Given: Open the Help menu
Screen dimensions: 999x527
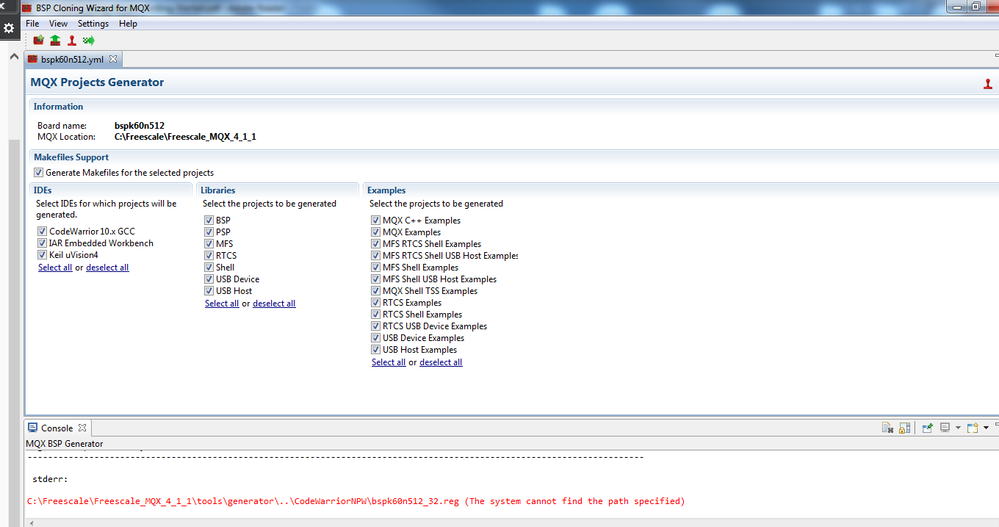Looking at the screenshot, I should [128, 24].
